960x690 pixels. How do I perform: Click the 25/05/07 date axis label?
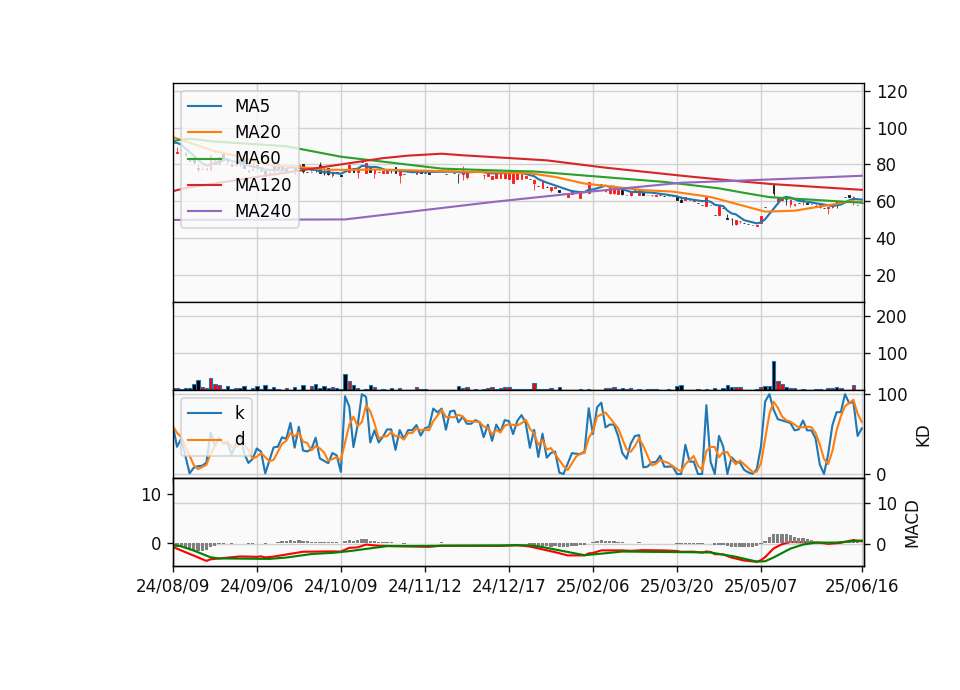click(760, 586)
